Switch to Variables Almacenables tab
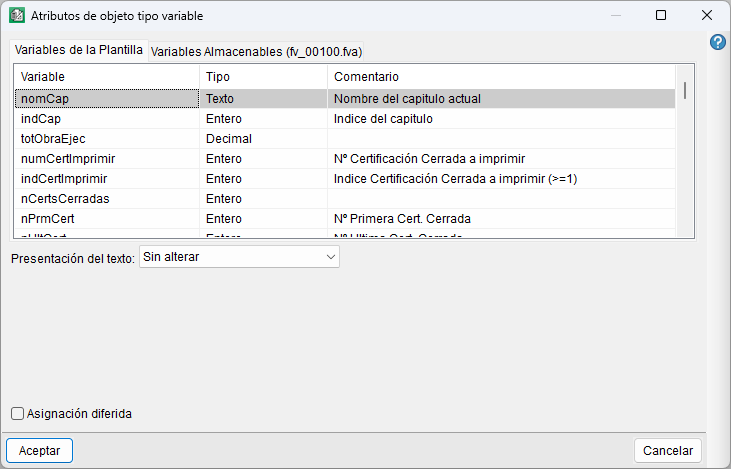The width and height of the screenshot is (731, 469). (256, 51)
